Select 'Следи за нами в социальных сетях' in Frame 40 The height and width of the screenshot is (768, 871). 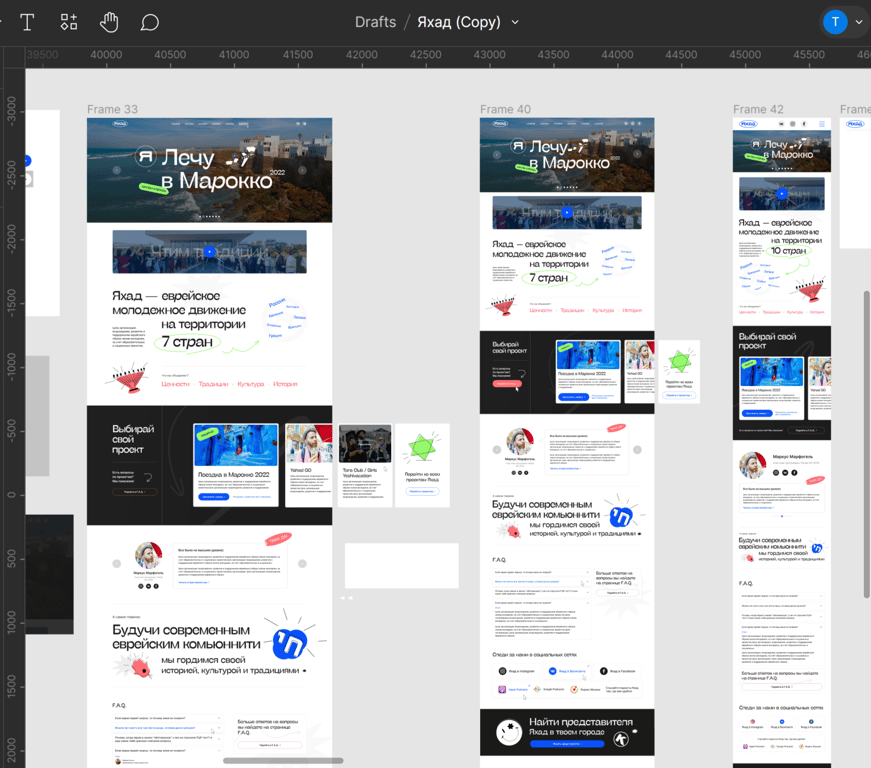534,654
